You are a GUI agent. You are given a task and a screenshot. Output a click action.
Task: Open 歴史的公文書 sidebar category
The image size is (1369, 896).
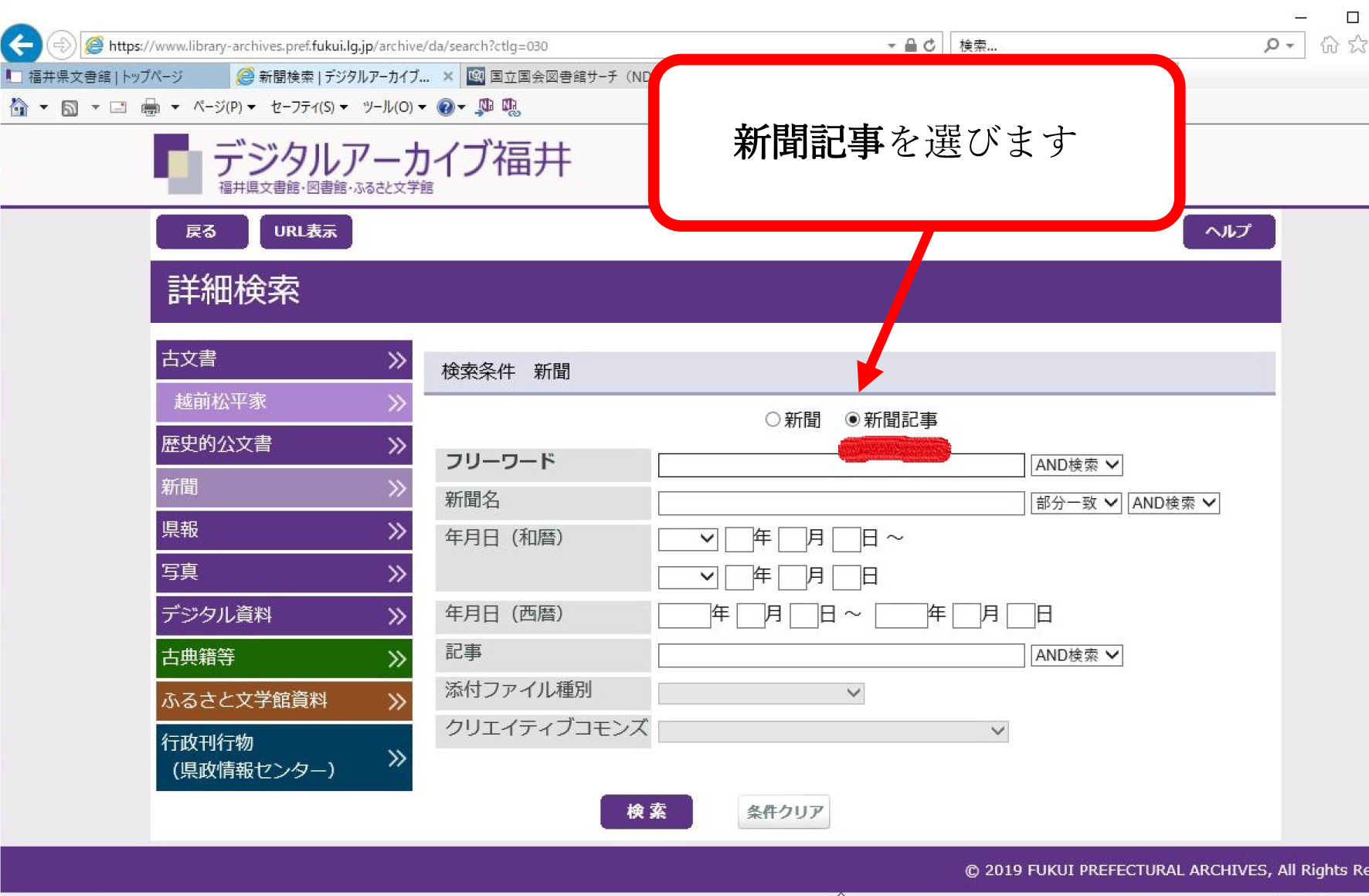click(284, 445)
